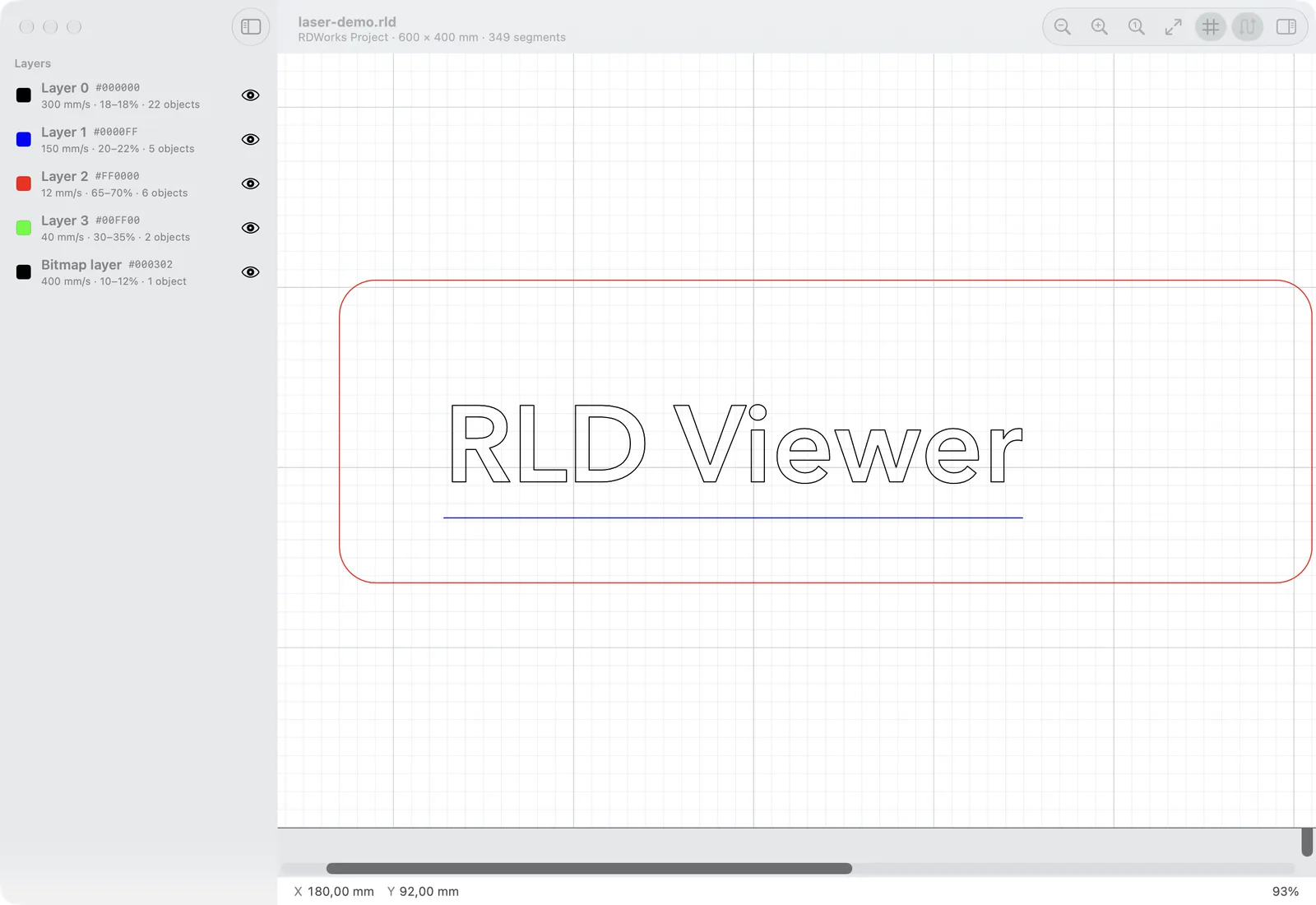
Task: Hide the Bitmap layer with eye icon
Action: tap(251, 272)
